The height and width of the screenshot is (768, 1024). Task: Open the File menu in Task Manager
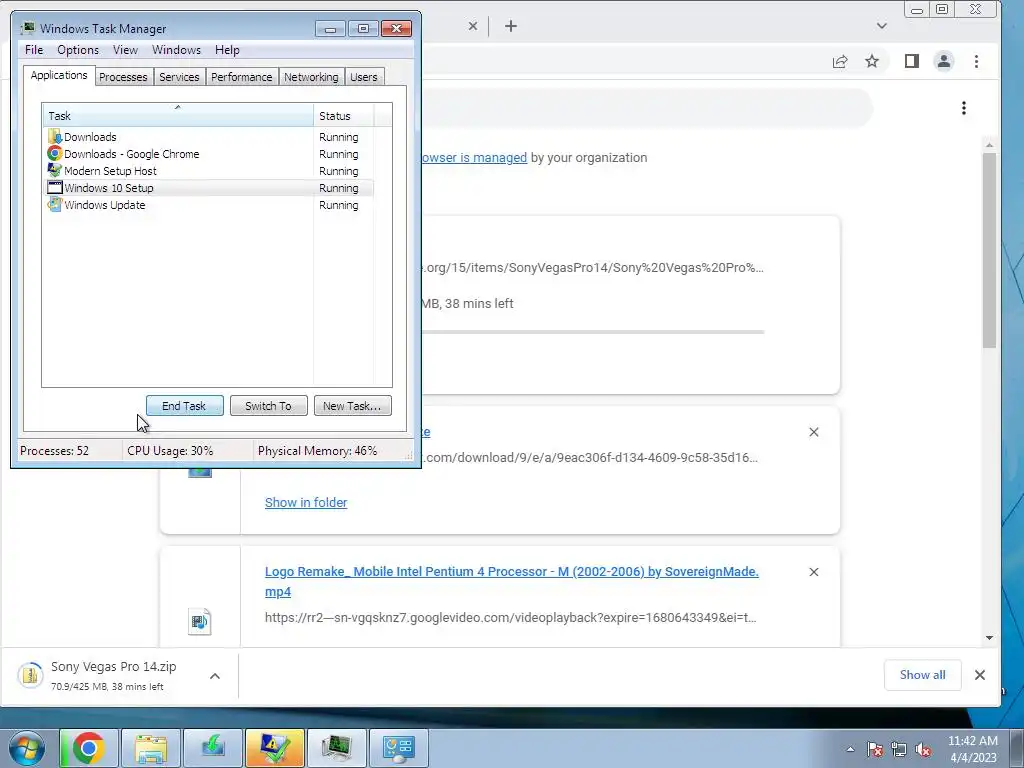click(34, 50)
